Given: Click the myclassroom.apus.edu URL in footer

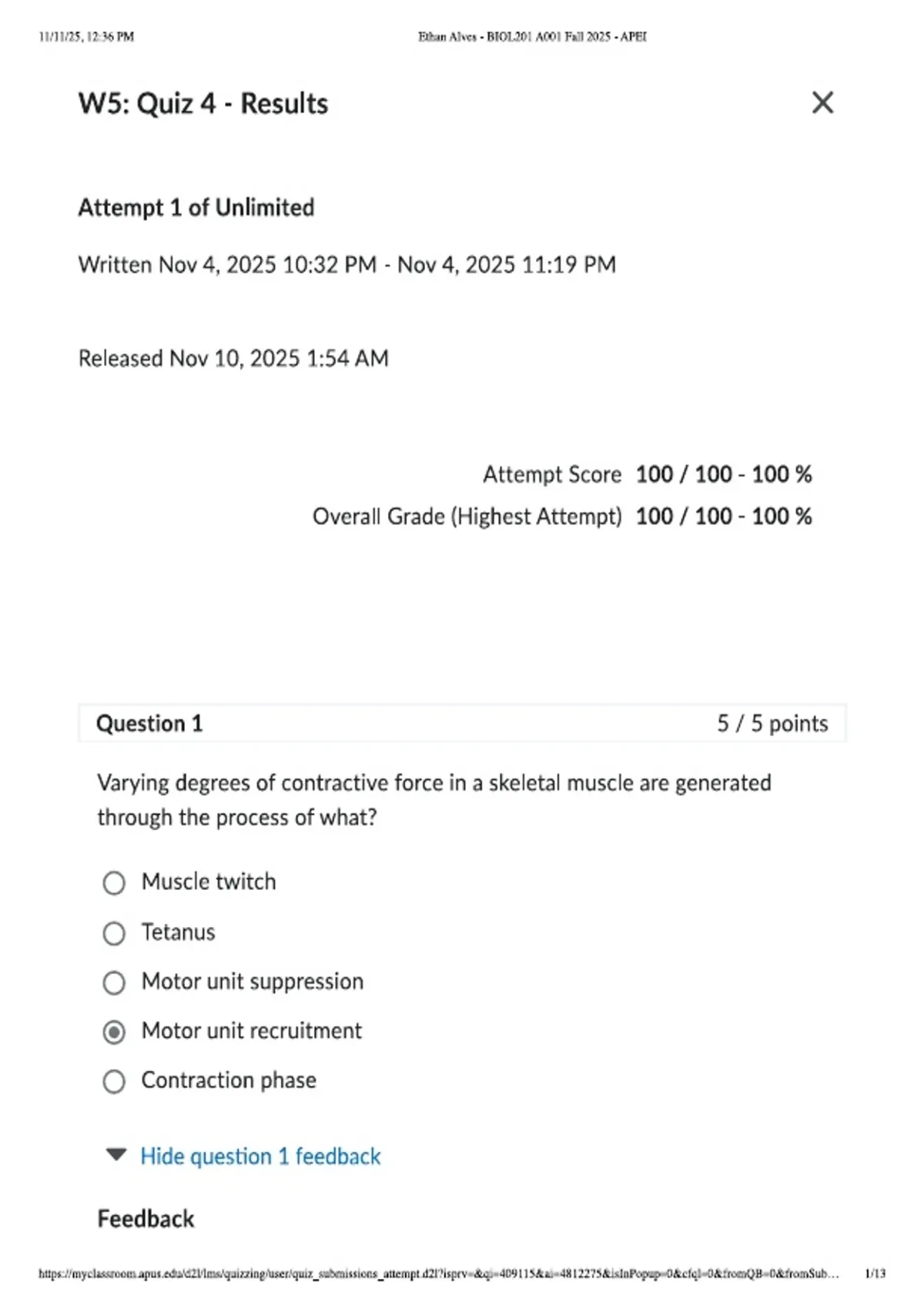Looking at the screenshot, I should [x=439, y=1274].
